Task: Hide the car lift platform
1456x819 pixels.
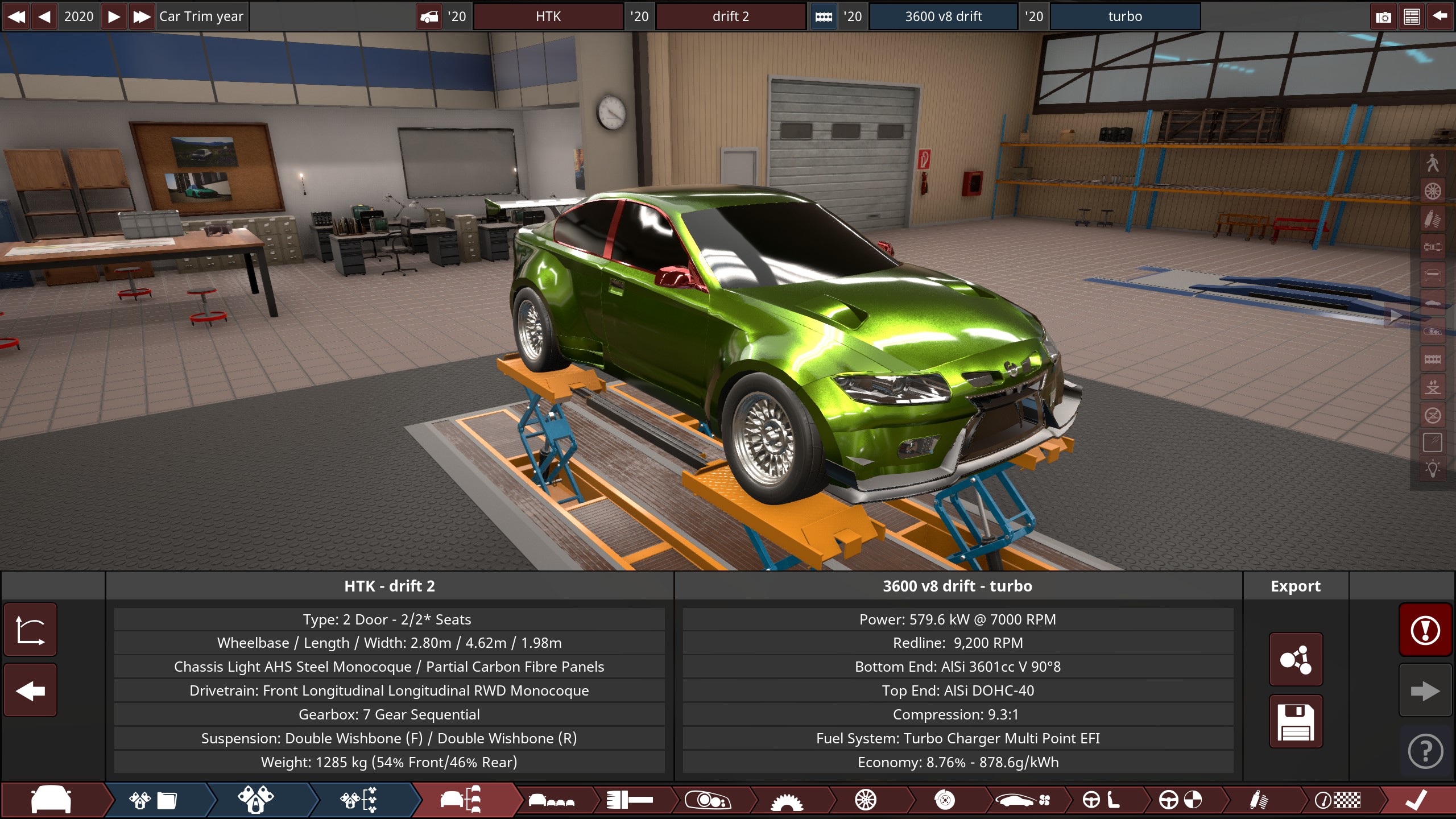Action: (x=1433, y=415)
